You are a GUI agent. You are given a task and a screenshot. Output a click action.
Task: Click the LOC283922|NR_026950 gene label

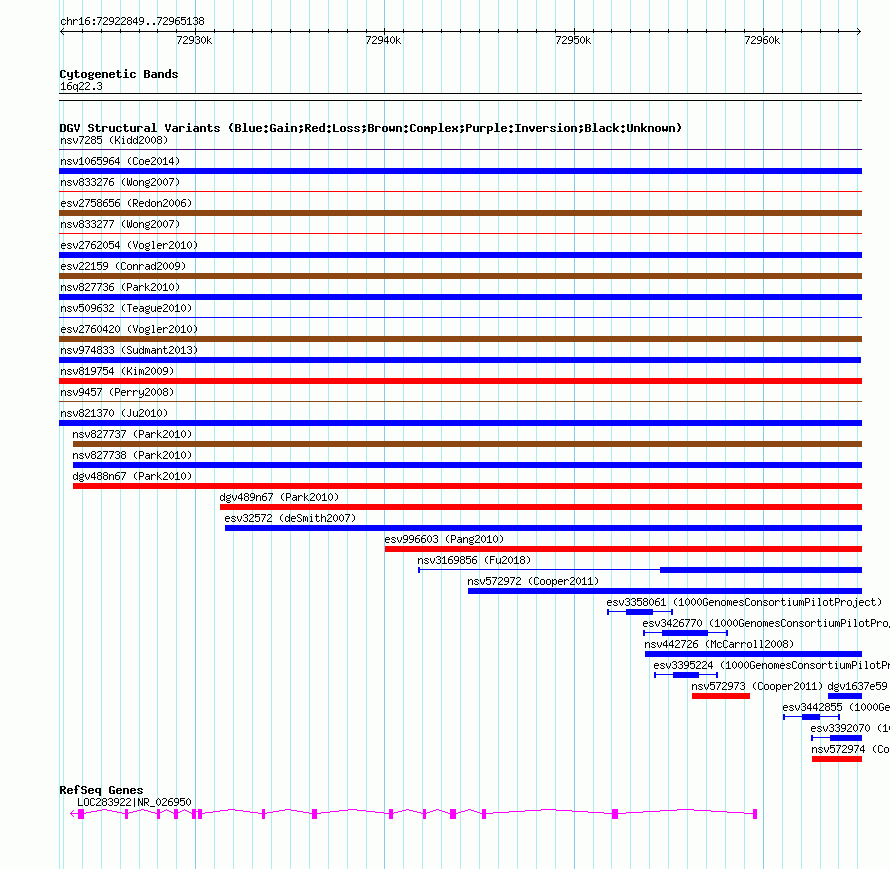point(135,802)
